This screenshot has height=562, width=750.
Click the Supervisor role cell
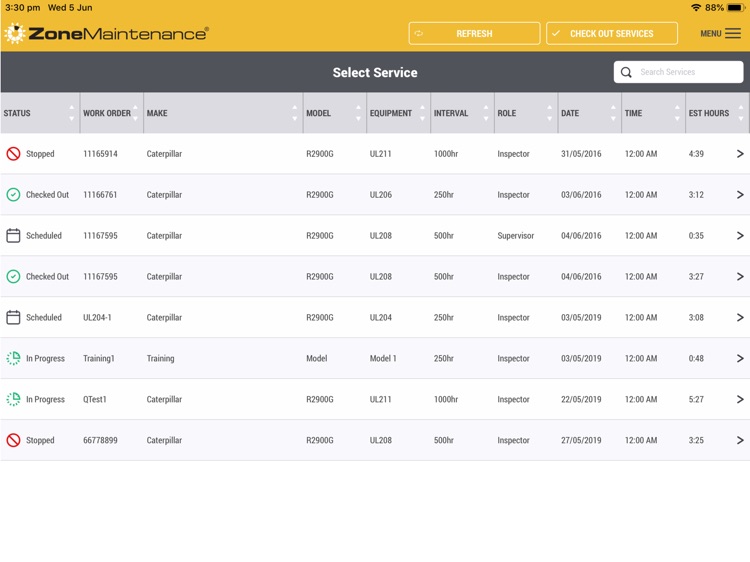click(x=516, y=235)
